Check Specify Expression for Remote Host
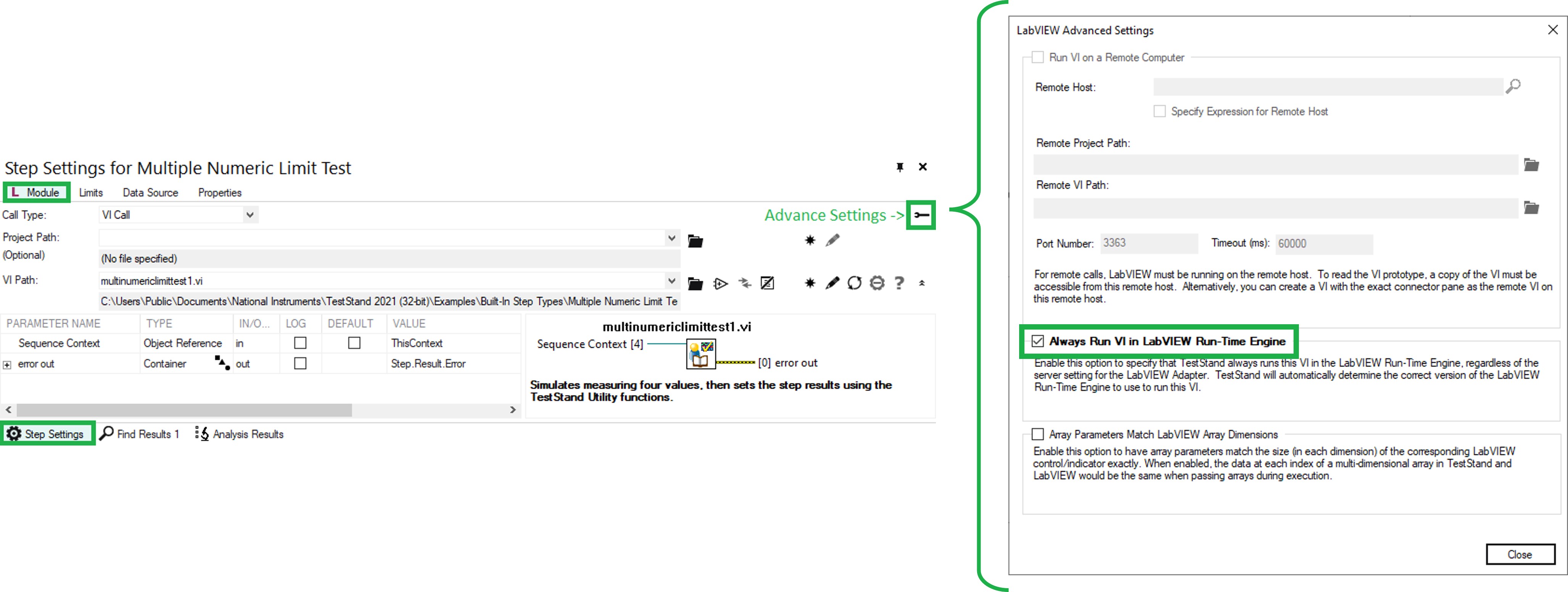Image resolution: width=1568 pixels, height=592 pixels. pos(1160,111)
